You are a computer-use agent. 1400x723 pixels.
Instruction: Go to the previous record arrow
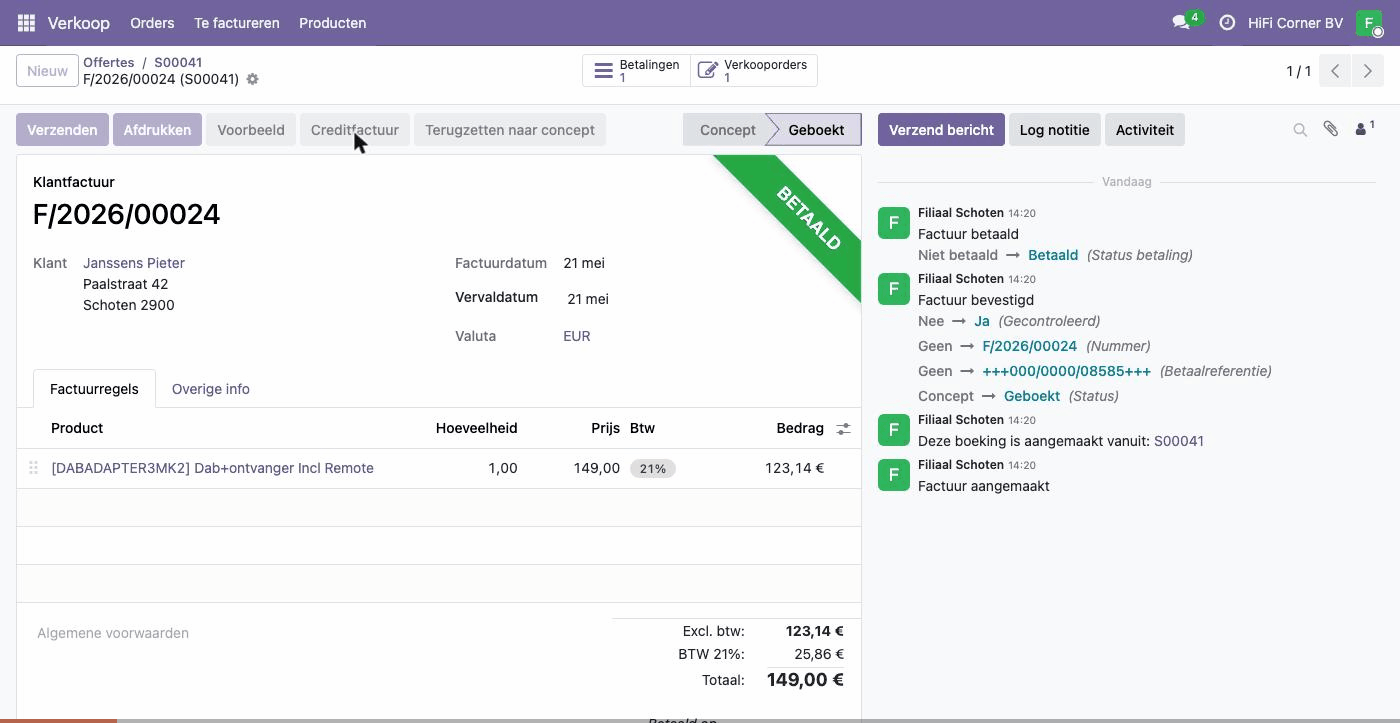click(x=1335, y=71)
